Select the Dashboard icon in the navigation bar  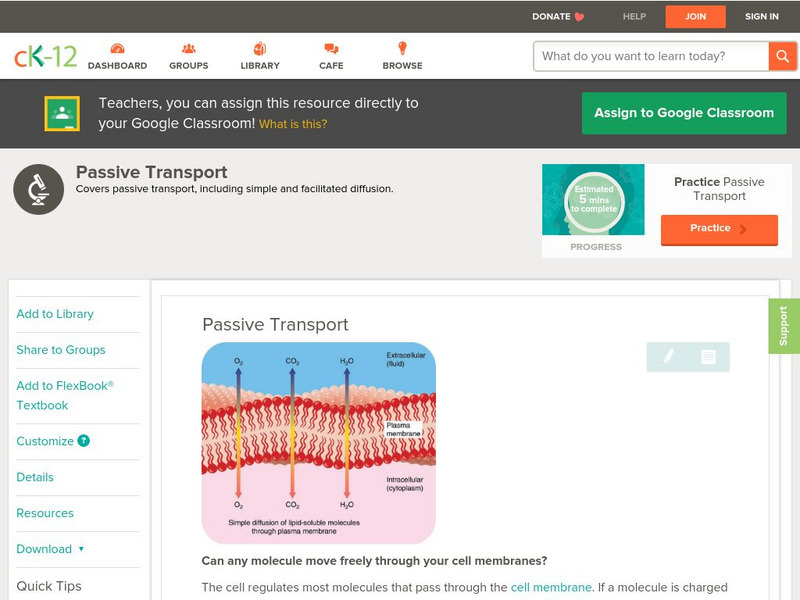tap(119, 47)
